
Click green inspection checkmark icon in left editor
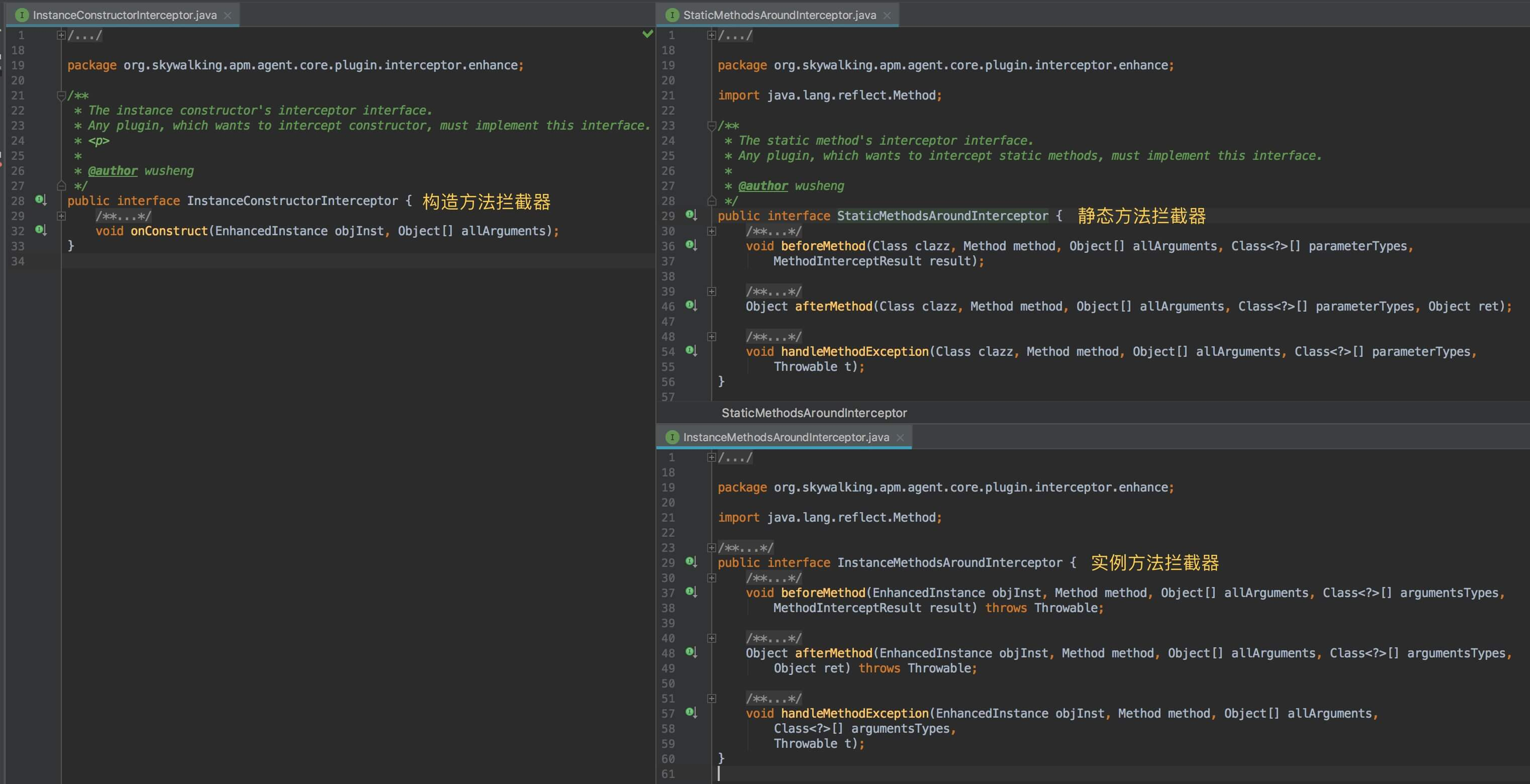pos(648,34)
